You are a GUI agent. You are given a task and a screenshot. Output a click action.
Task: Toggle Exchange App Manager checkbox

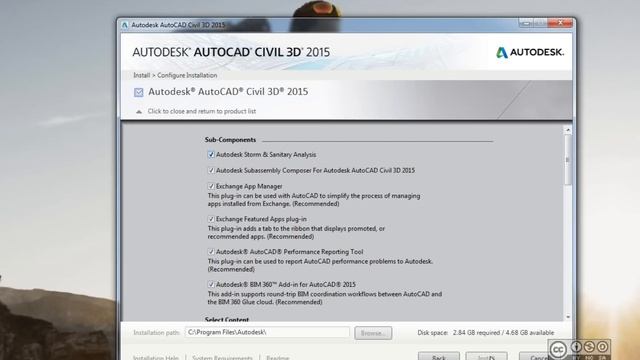(x=211, y=186)
